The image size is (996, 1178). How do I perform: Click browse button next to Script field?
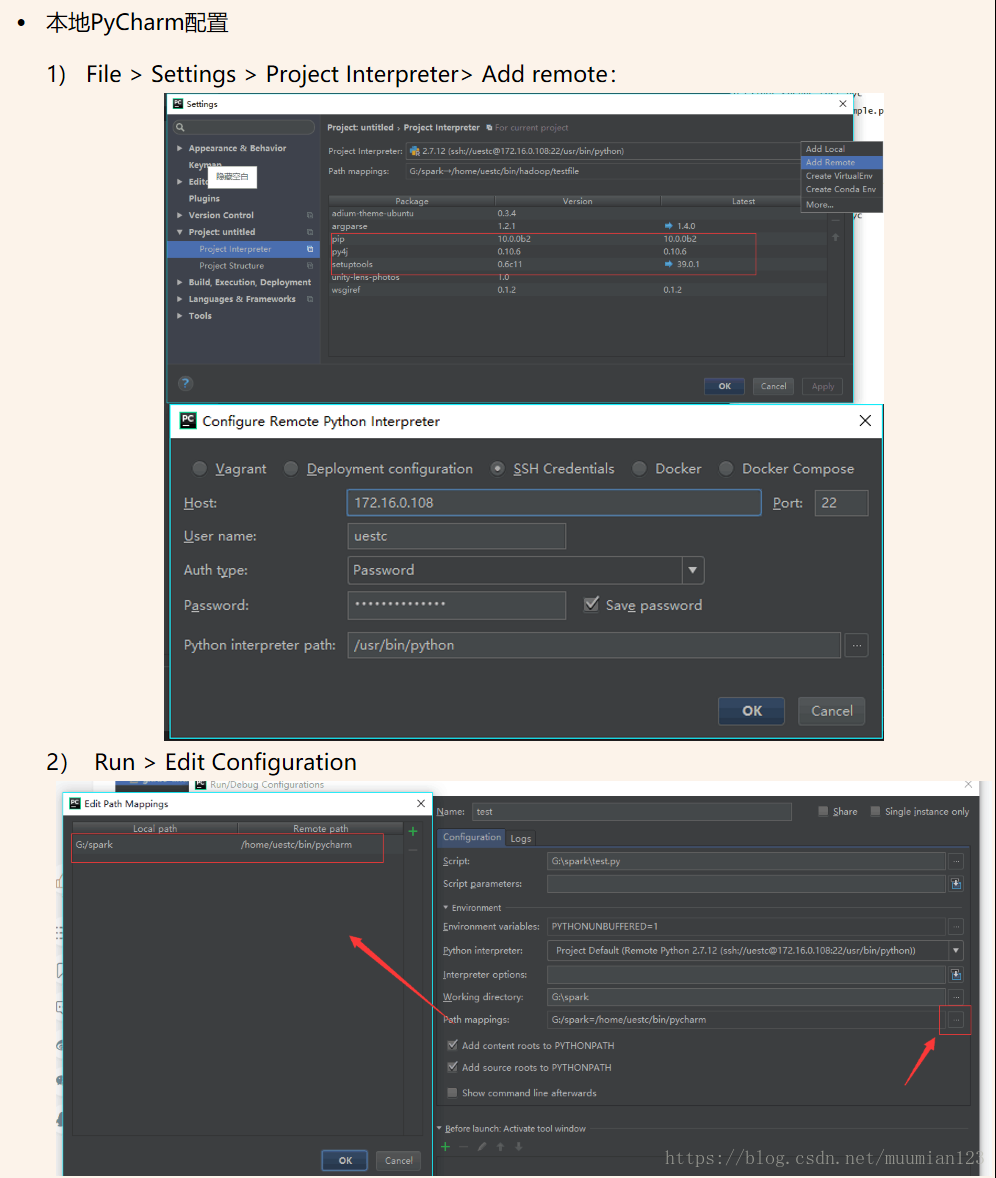(955, 861)
